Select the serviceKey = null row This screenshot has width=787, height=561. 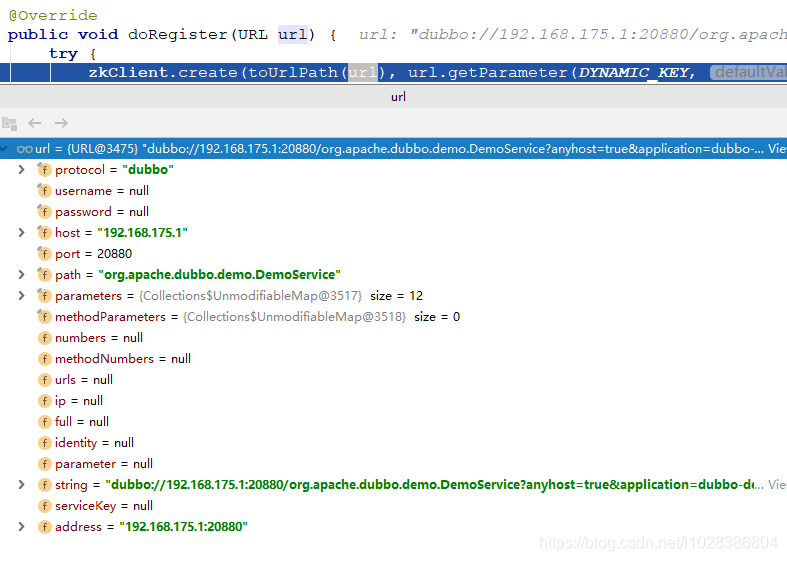[394, 506]
